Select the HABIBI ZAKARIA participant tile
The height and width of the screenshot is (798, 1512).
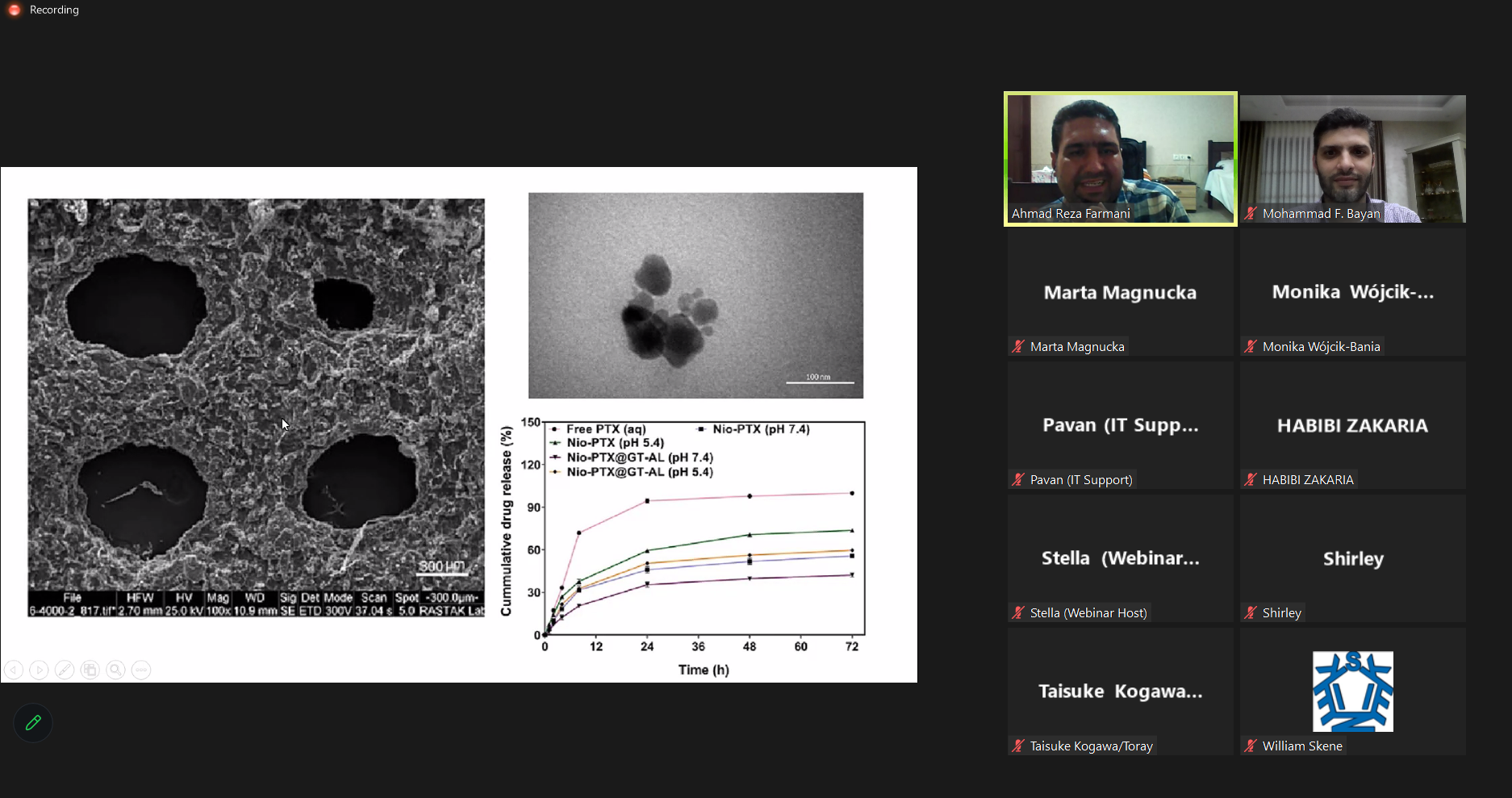click(x=1352, y=425)
